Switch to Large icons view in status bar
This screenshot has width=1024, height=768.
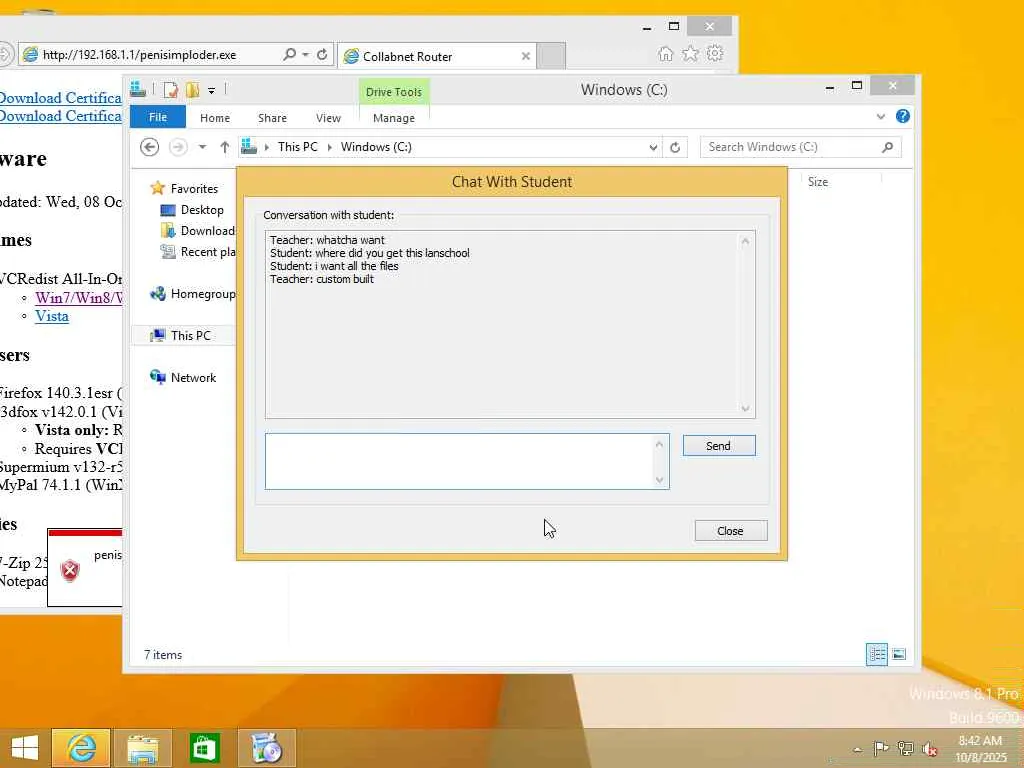pos(899,654)
